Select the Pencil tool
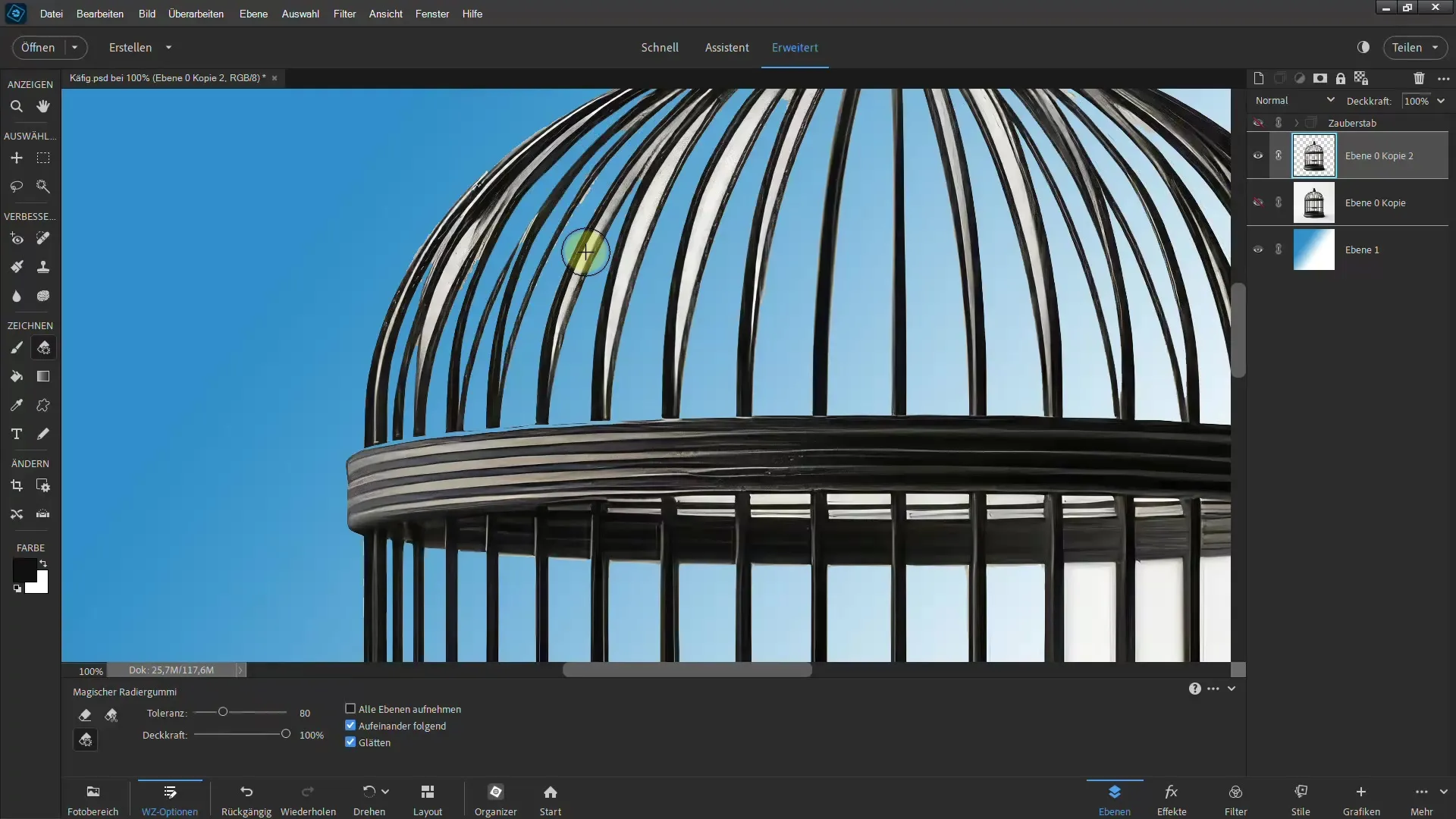This screenshot has height=819, width=1456. (x=43, y=434)
